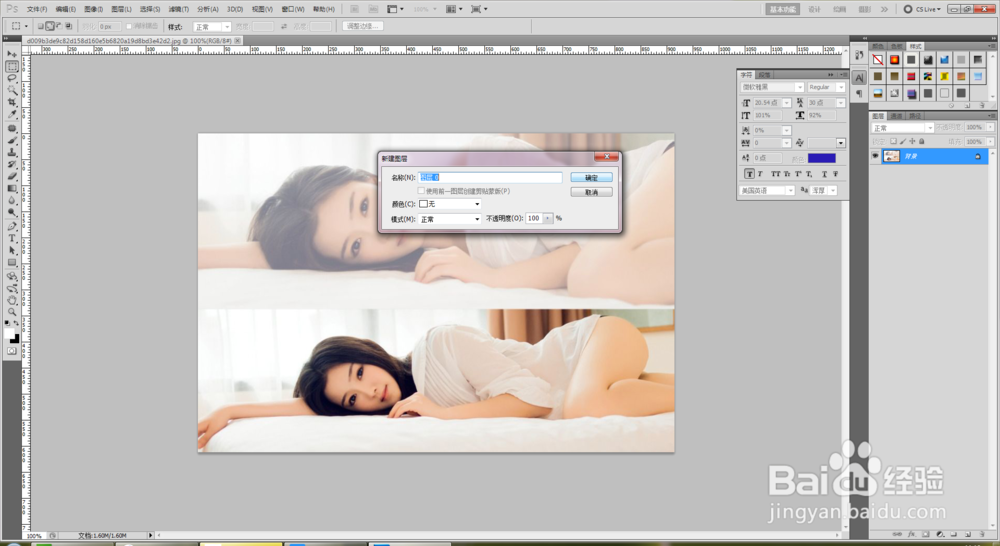The image size is (1000, 546).
Task: Expand the font family dropdown 微软雅黑
Action: (x=800, y=88)
